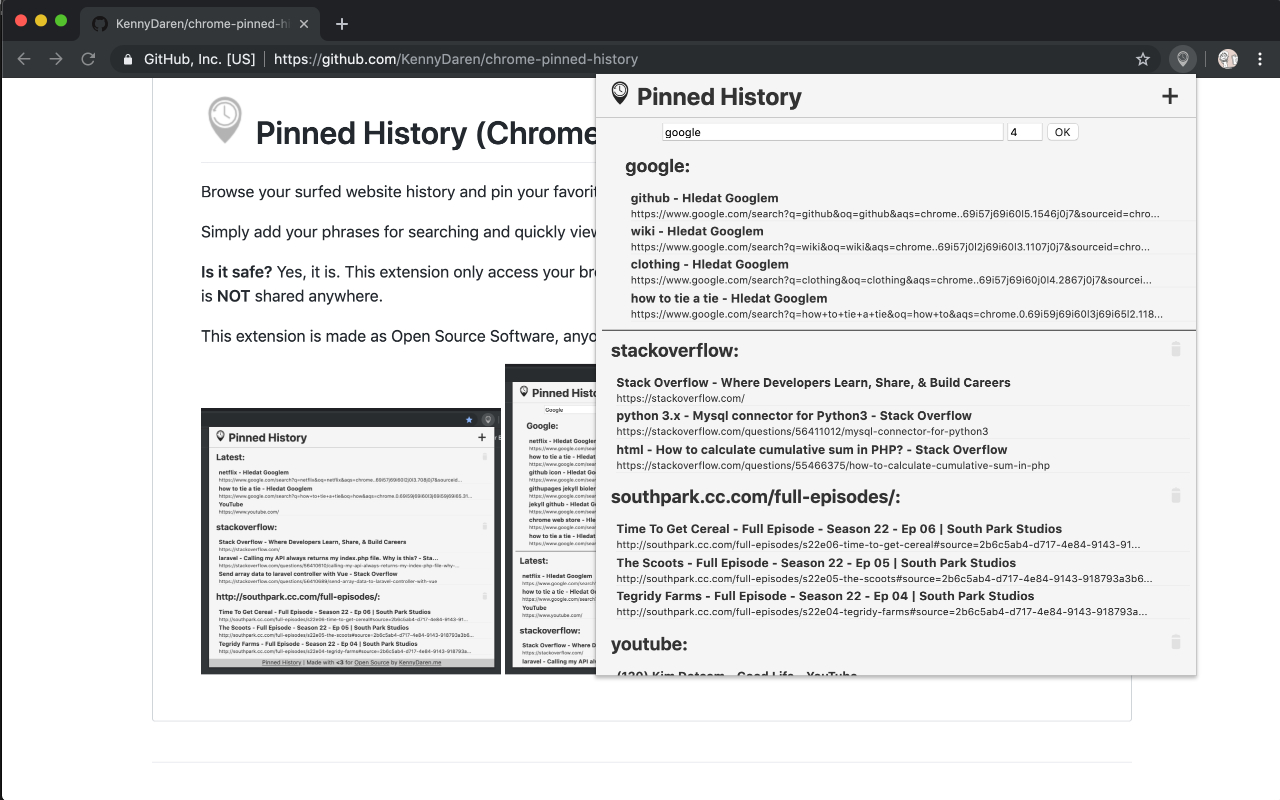Click the clock pin logo in README heading
The width and height of the screenshot is (1280, 800).
[x=225, y=120]
